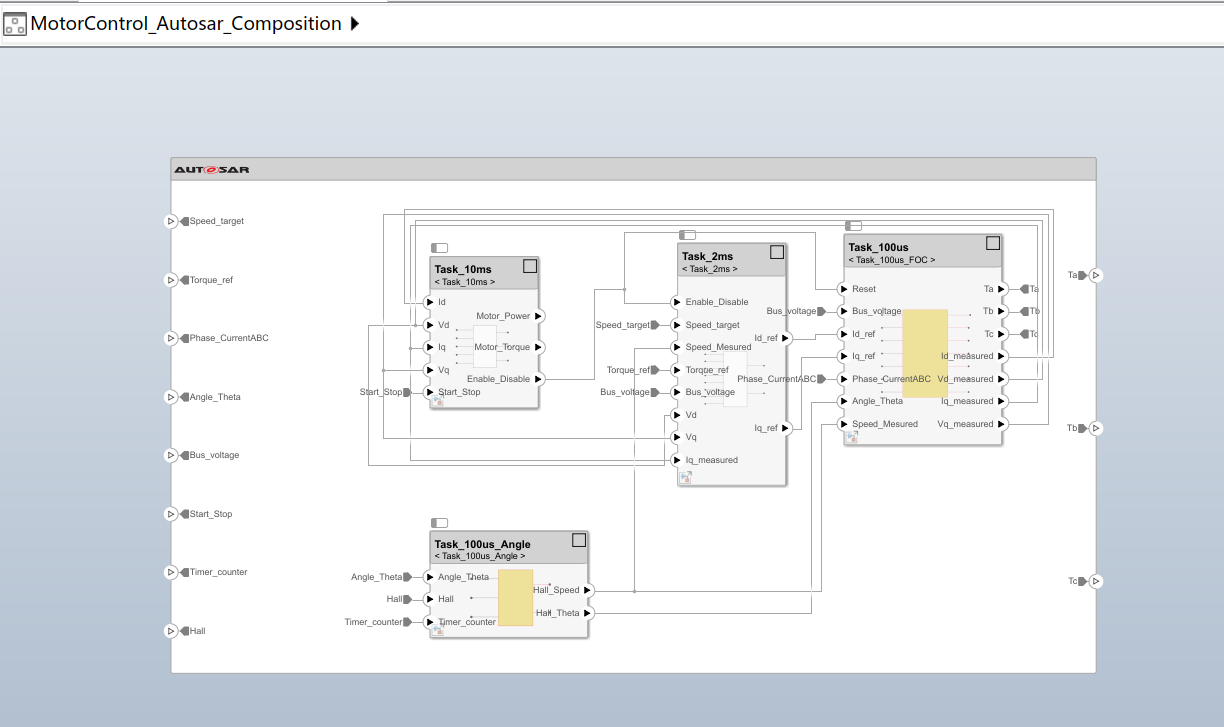Screen dimensions: 1224x727
Task: Click the Ta outport icon on the right
Action: click(x=1096, y=275)
